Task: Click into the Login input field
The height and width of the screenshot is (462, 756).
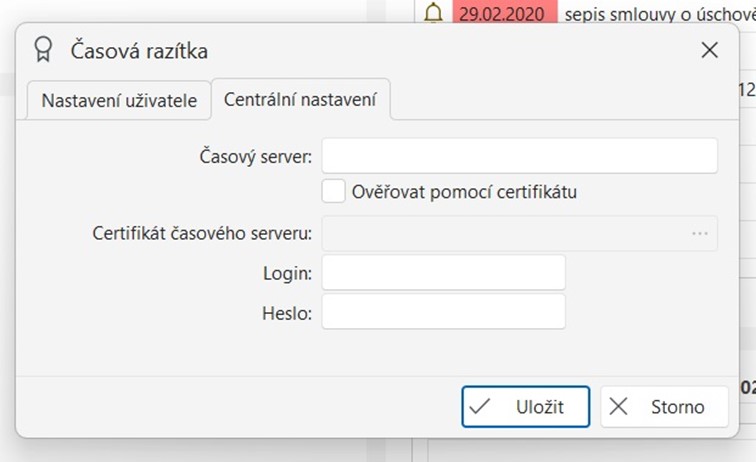Action: click(443, 272)
